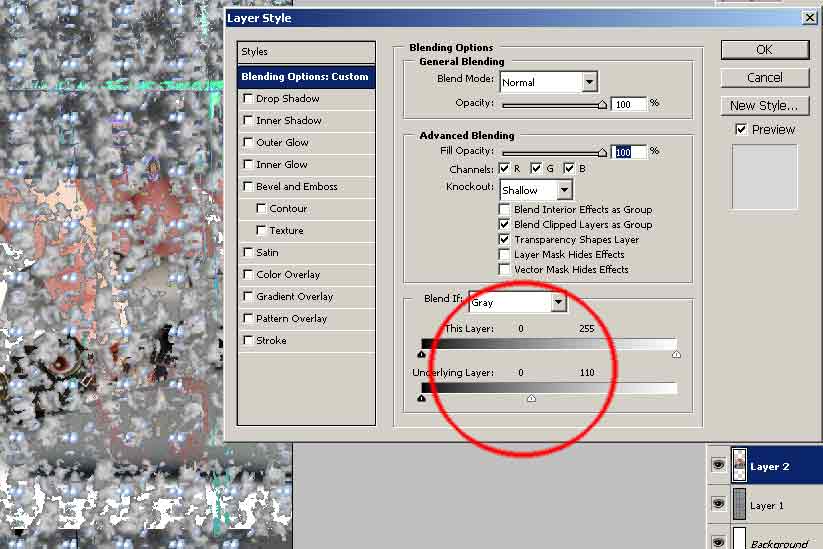Enable the Outer Glow checkbox

(x=248, y=142)
